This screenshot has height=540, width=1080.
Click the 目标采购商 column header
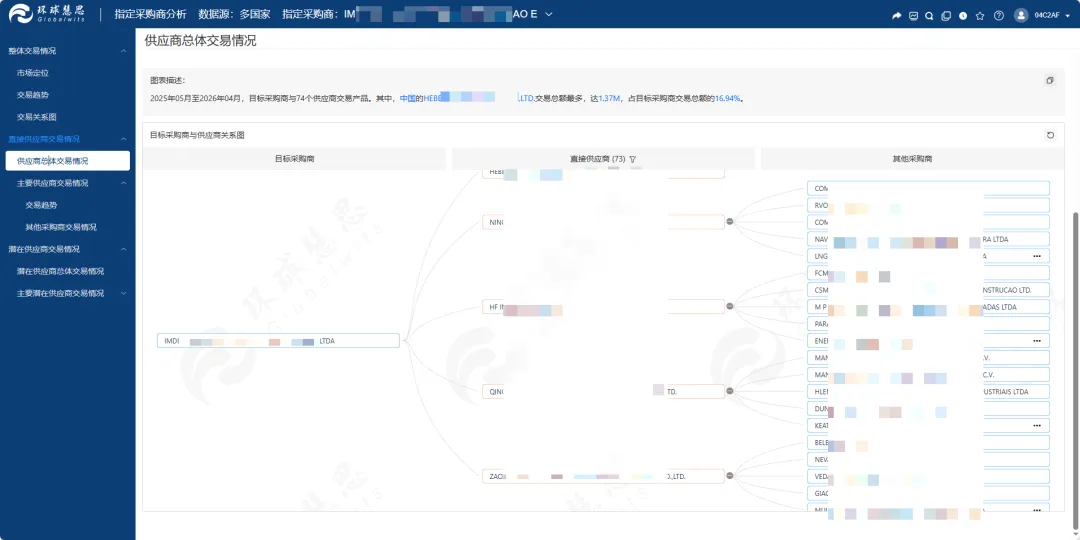(295, 159)
